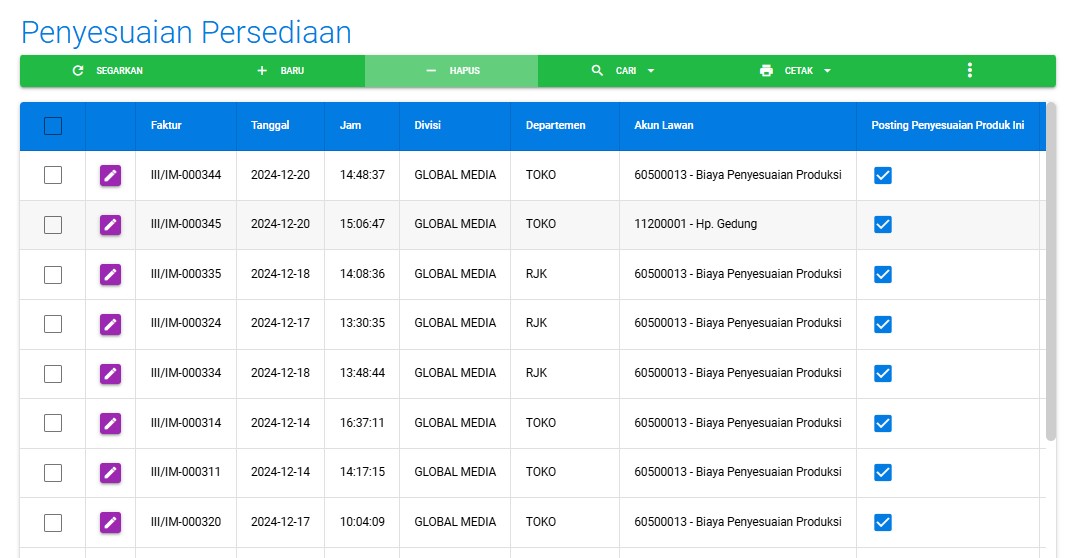Open edit pencil for faktur III/IM-000345
Screen dimensions: 1075x558
coord(110,225)
